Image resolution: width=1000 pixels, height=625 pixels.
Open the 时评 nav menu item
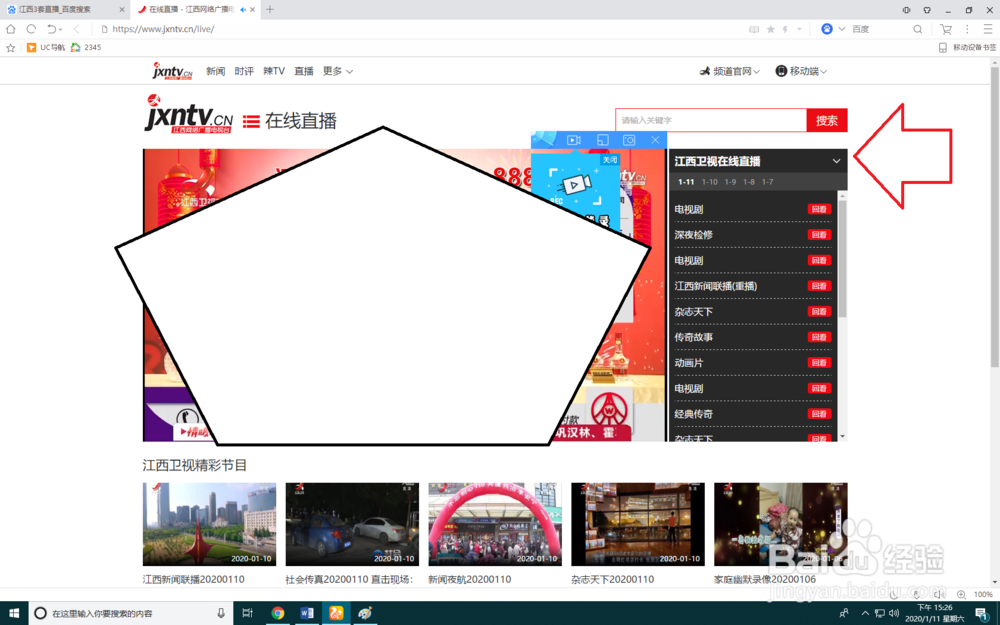[244, 71]
